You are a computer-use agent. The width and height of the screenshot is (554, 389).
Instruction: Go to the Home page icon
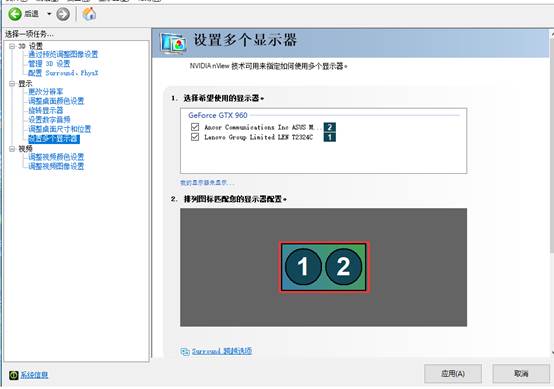tap(89, 14)
